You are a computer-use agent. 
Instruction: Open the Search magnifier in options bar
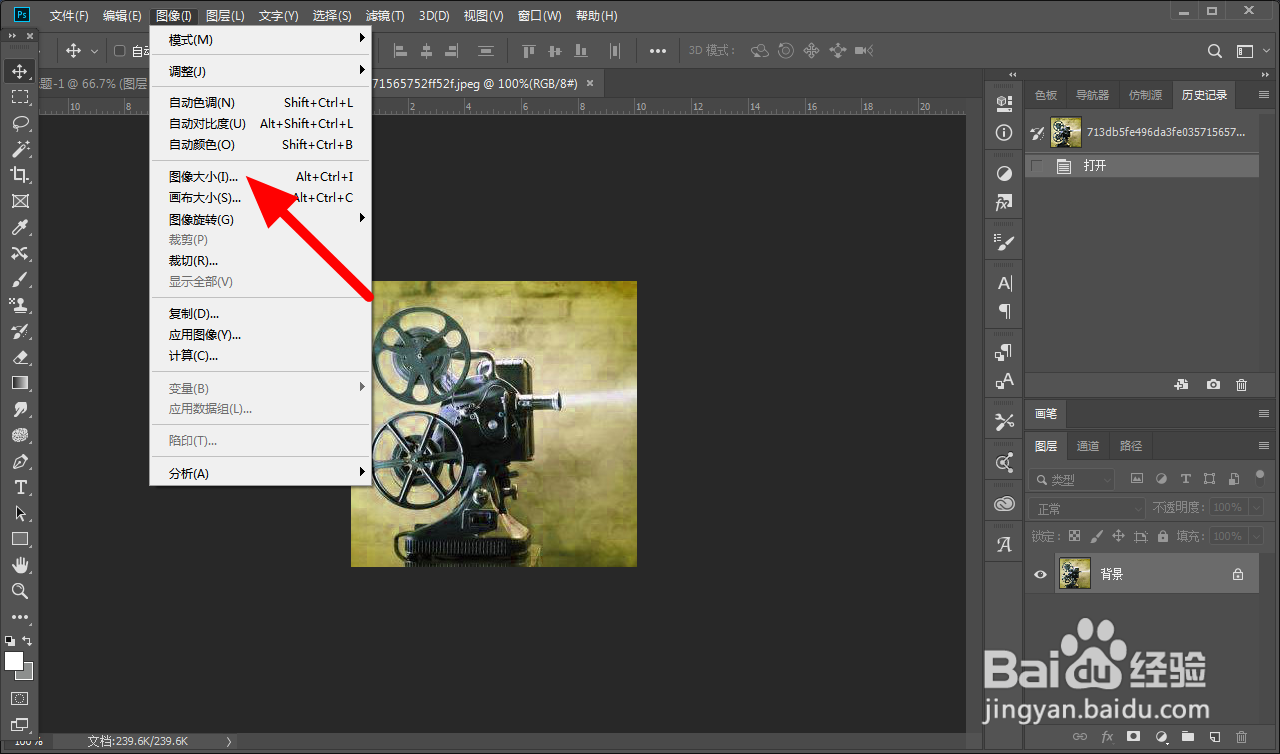click(1215, 51)
